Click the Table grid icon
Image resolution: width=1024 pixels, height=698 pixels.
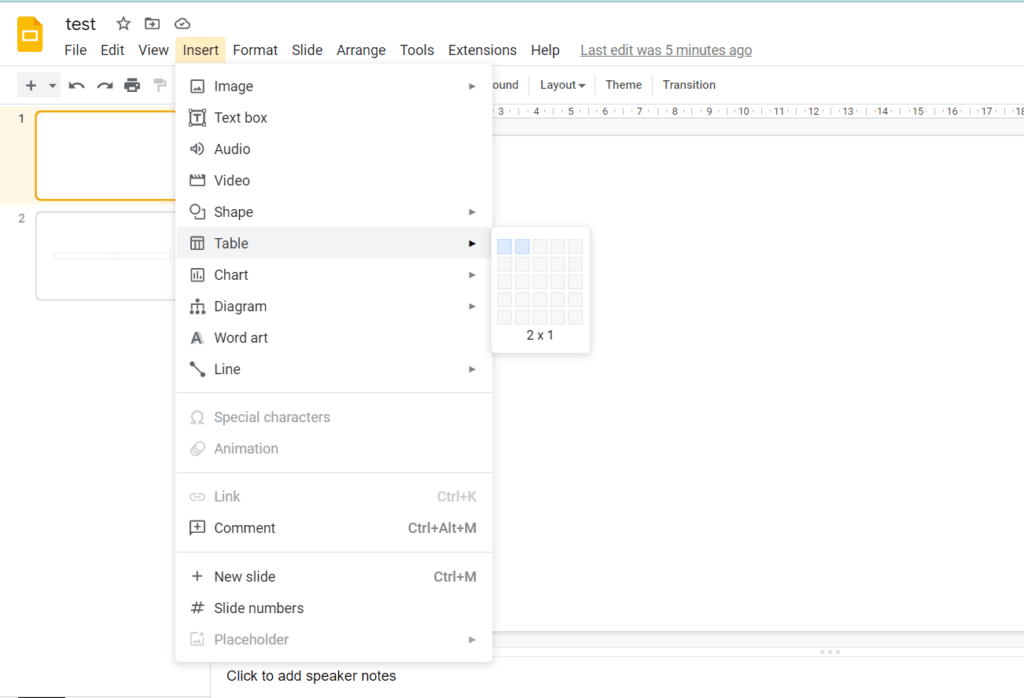point(197,244)
